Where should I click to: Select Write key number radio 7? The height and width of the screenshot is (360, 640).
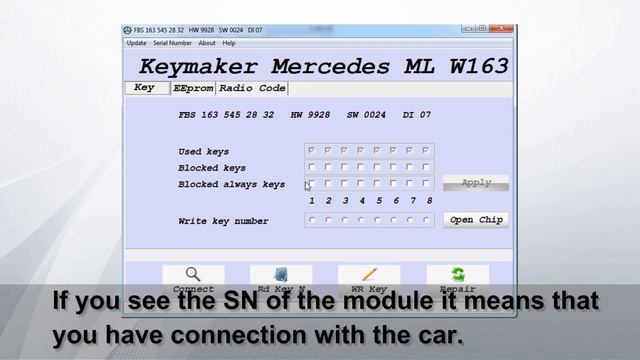click(x=410, y=220)
